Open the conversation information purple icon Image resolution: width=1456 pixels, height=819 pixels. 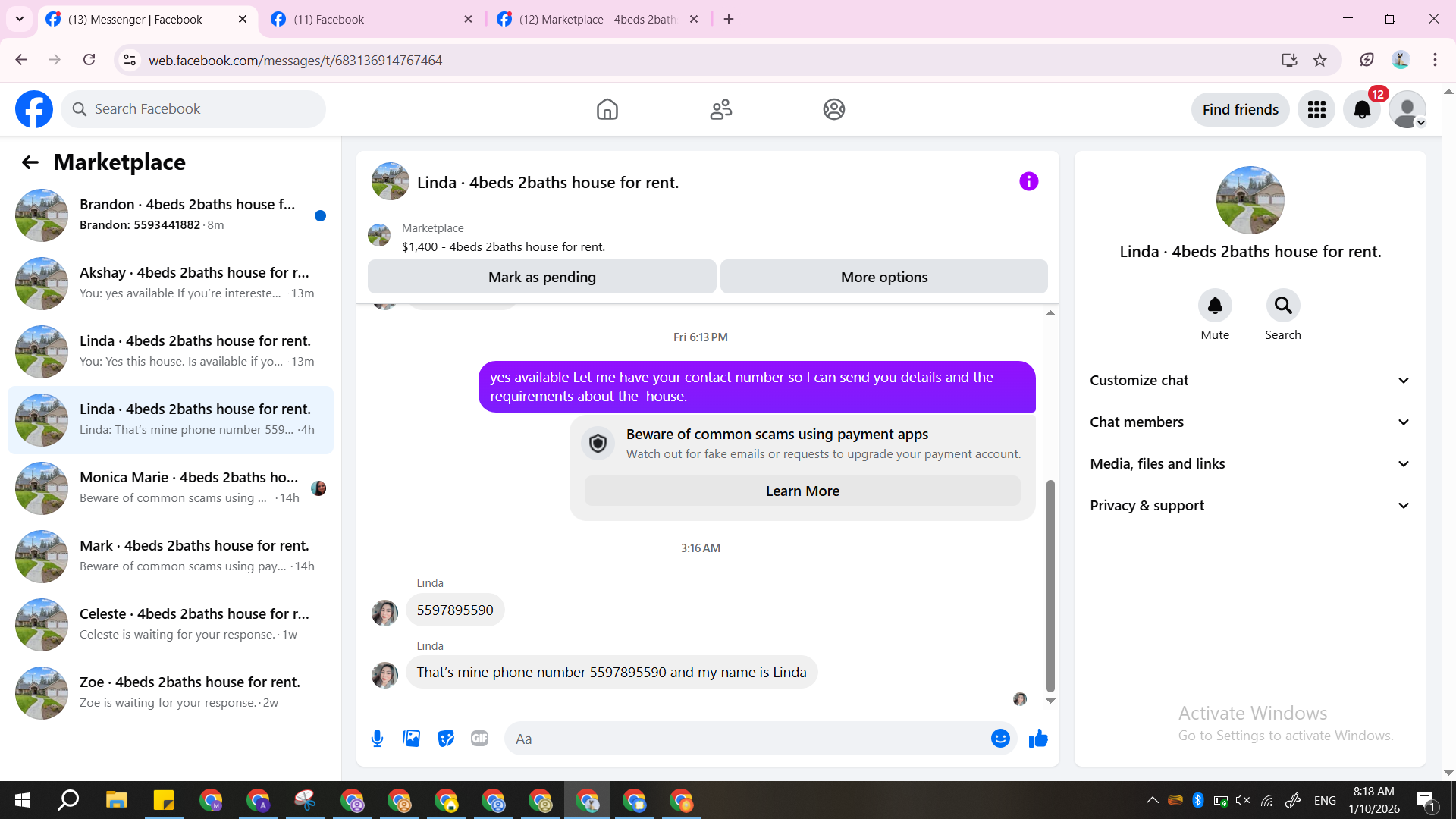1028,181
